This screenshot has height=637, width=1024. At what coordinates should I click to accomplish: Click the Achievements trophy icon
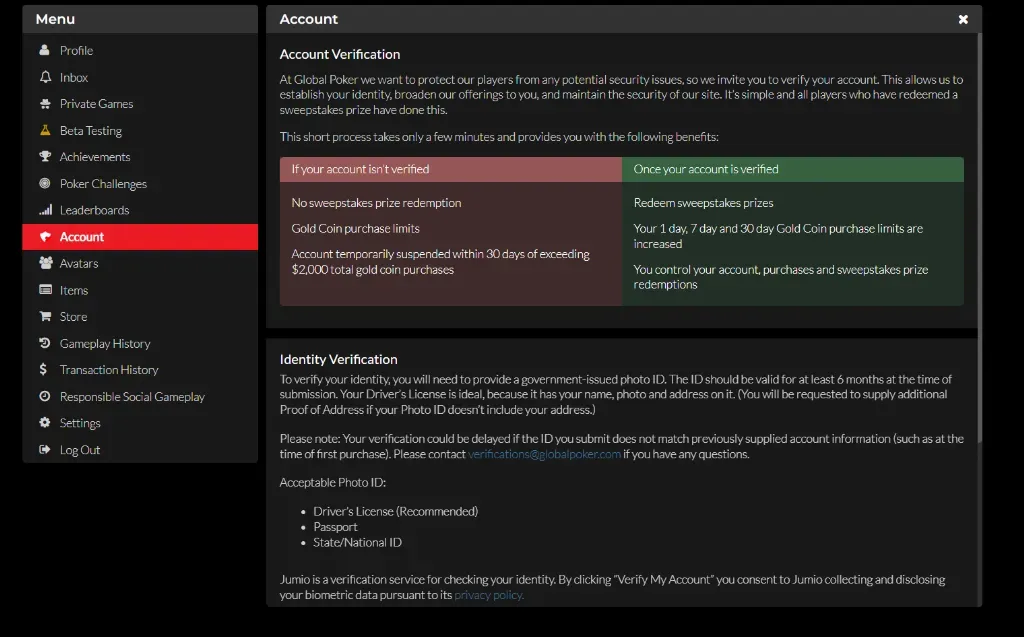point(44,157)
